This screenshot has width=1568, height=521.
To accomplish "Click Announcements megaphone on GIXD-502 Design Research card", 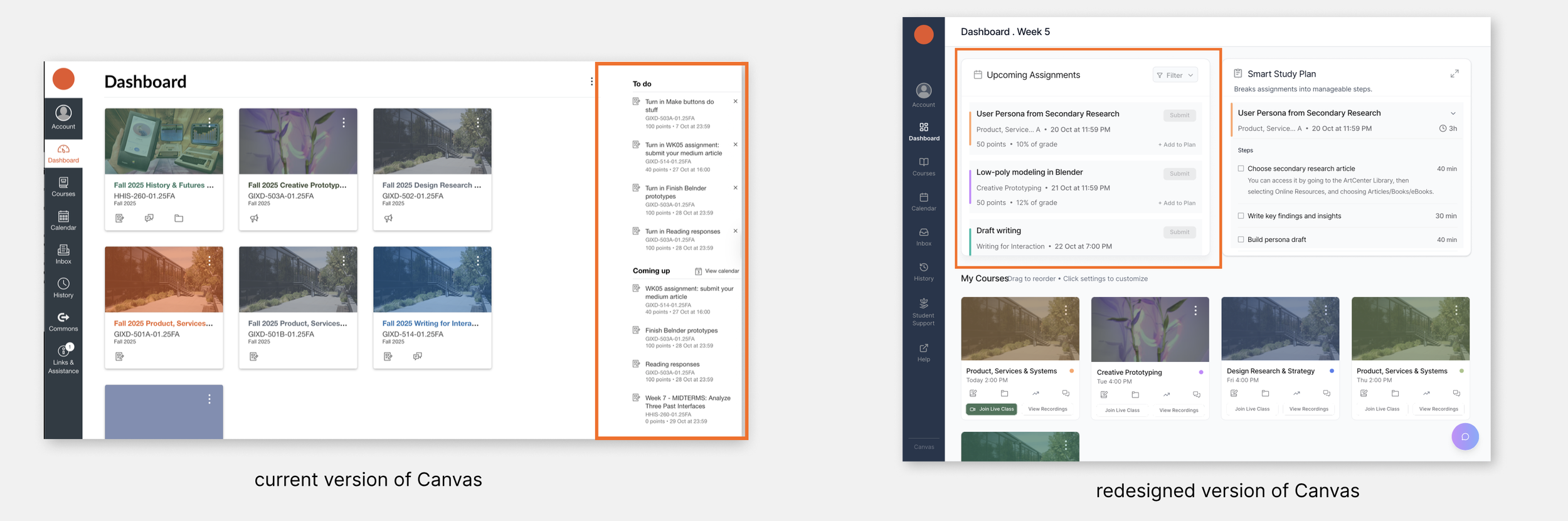I will pyautogui.click(x=388, y=218).
